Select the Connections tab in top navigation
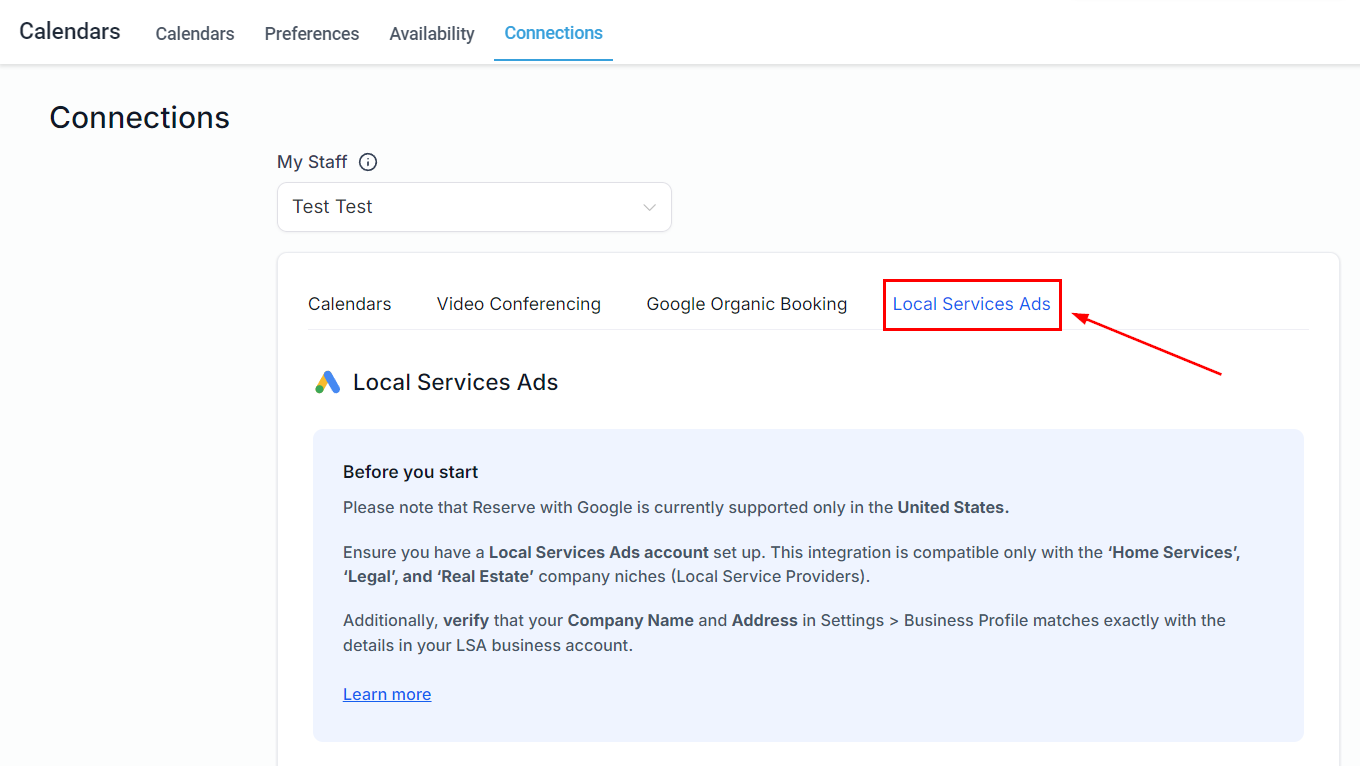Image resolution: width=1360 pixels, height=766 pixels. point(553,33)
